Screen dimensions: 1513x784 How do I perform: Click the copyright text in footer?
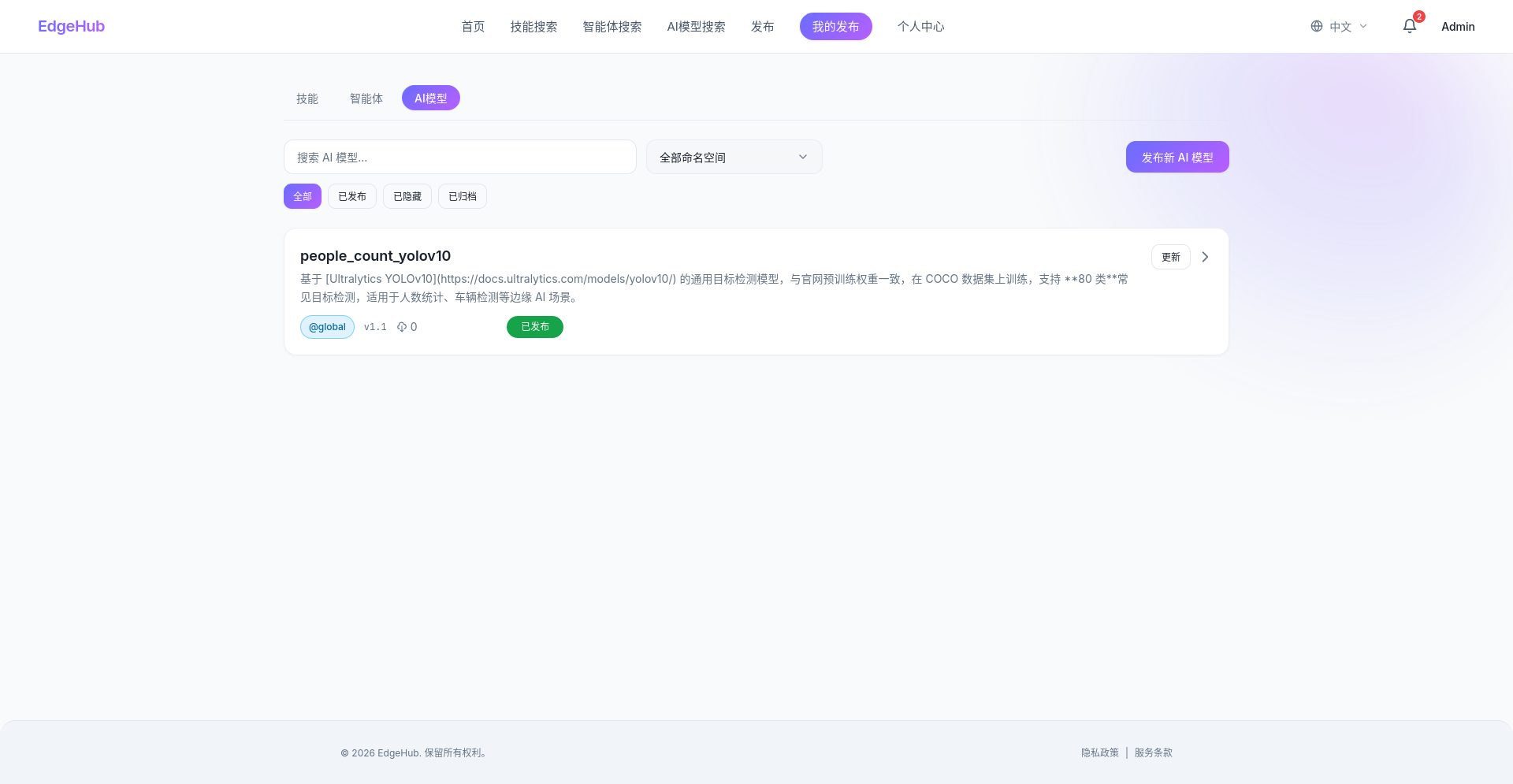point(415,752)
